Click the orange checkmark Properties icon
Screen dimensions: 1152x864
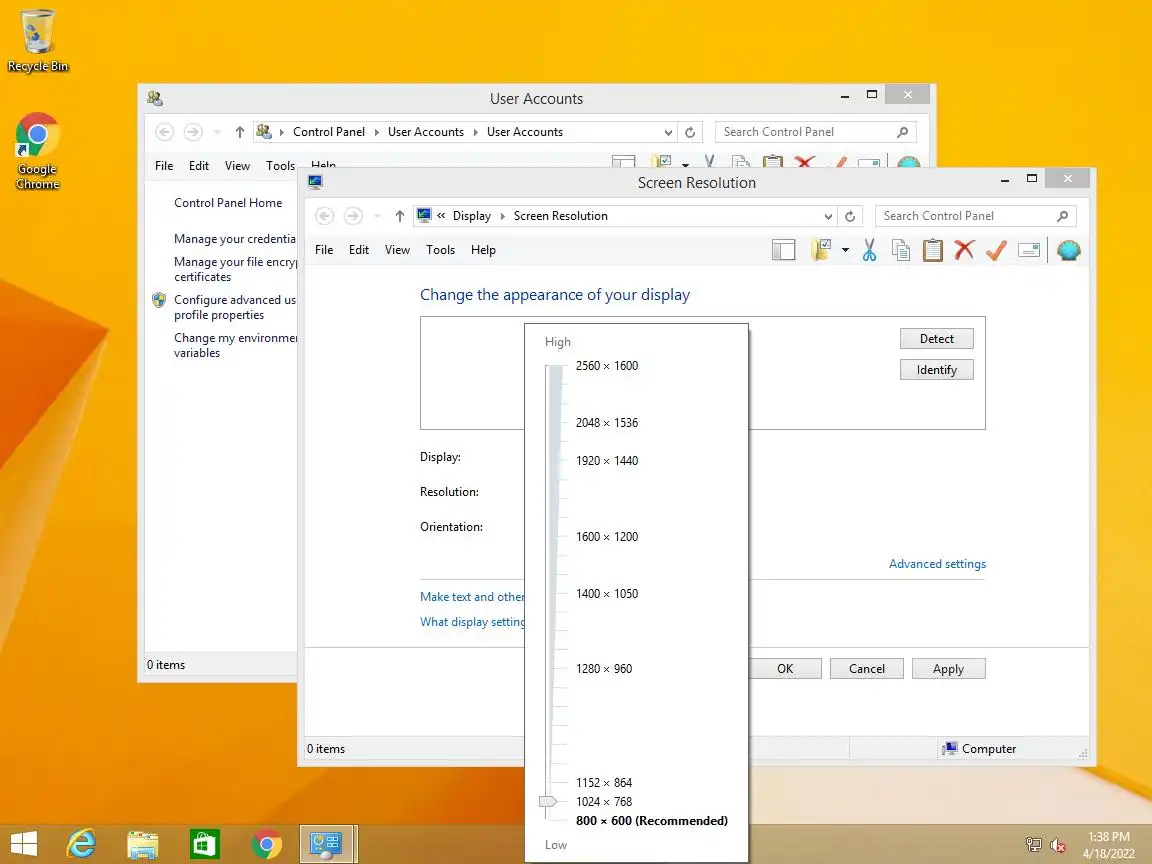click(996, 251)
